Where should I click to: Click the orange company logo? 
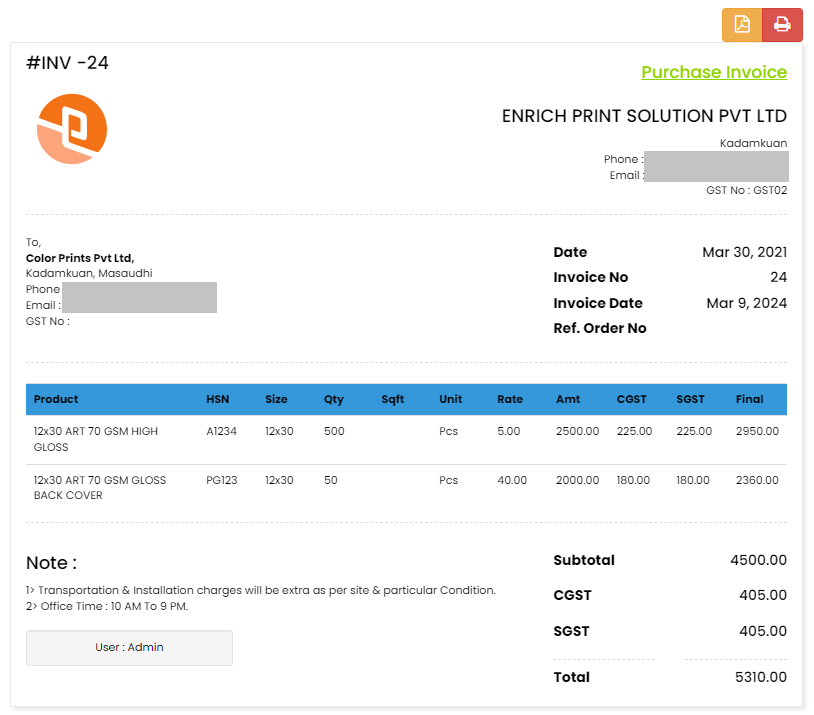pos(72,129)
